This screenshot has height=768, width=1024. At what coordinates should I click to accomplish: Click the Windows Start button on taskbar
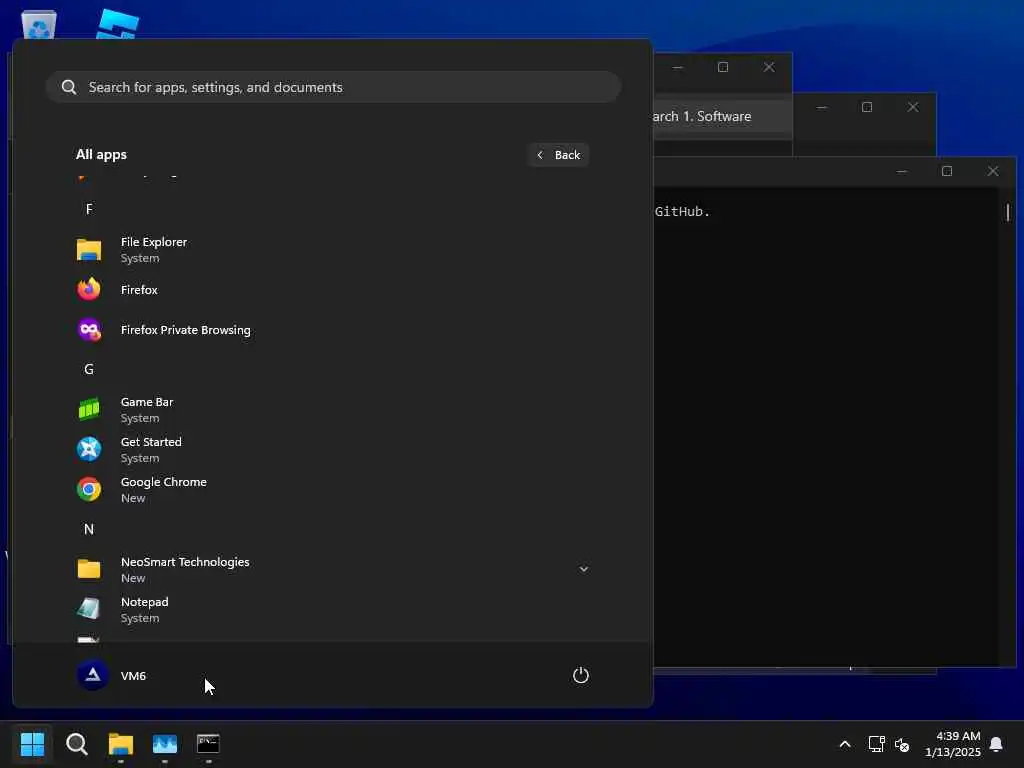point(32,744)
